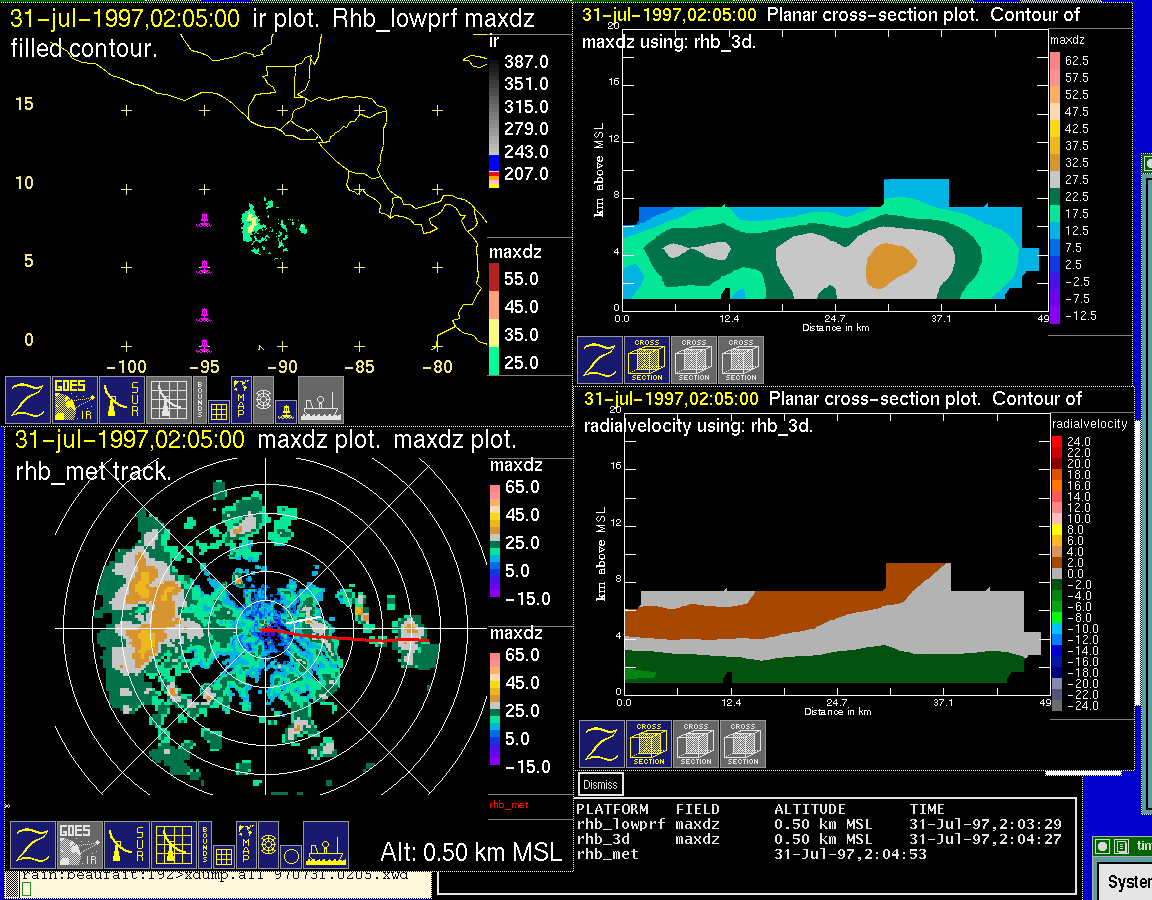The image size is (1152, 900).
Task: Select the active cross-section icon in the maxdz cross-section panel
Action: point(647,360)
